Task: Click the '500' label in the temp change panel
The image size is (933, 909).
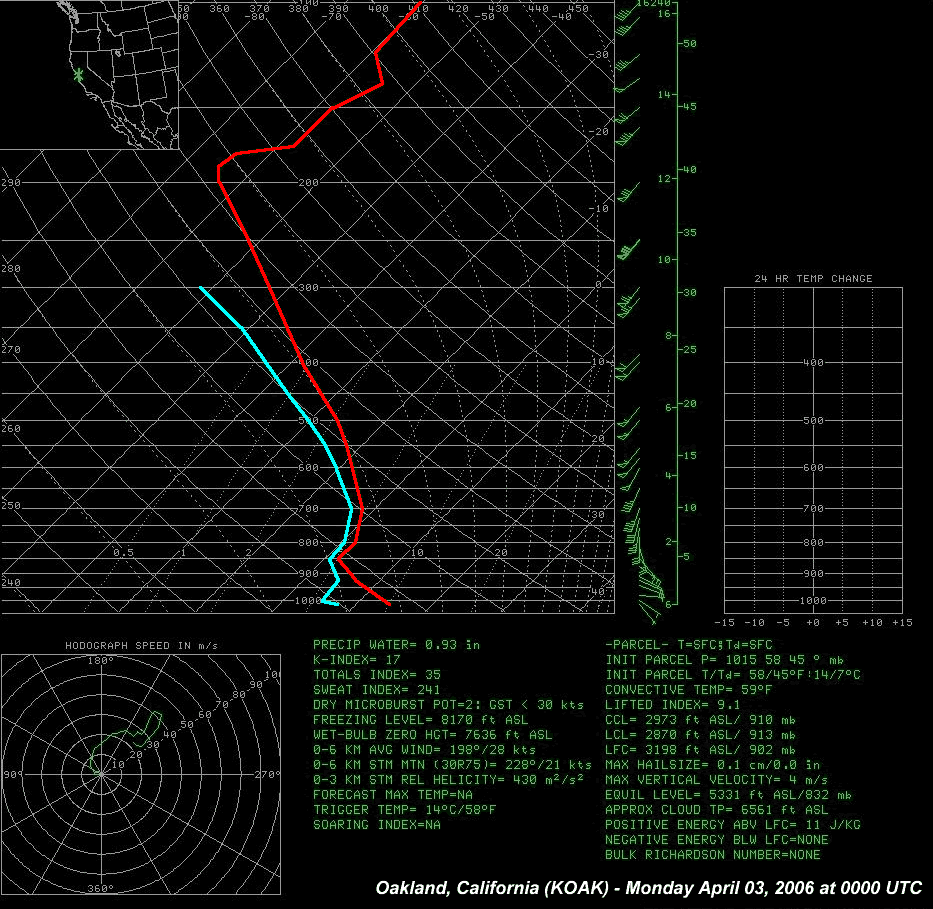Action: (813, 421)
